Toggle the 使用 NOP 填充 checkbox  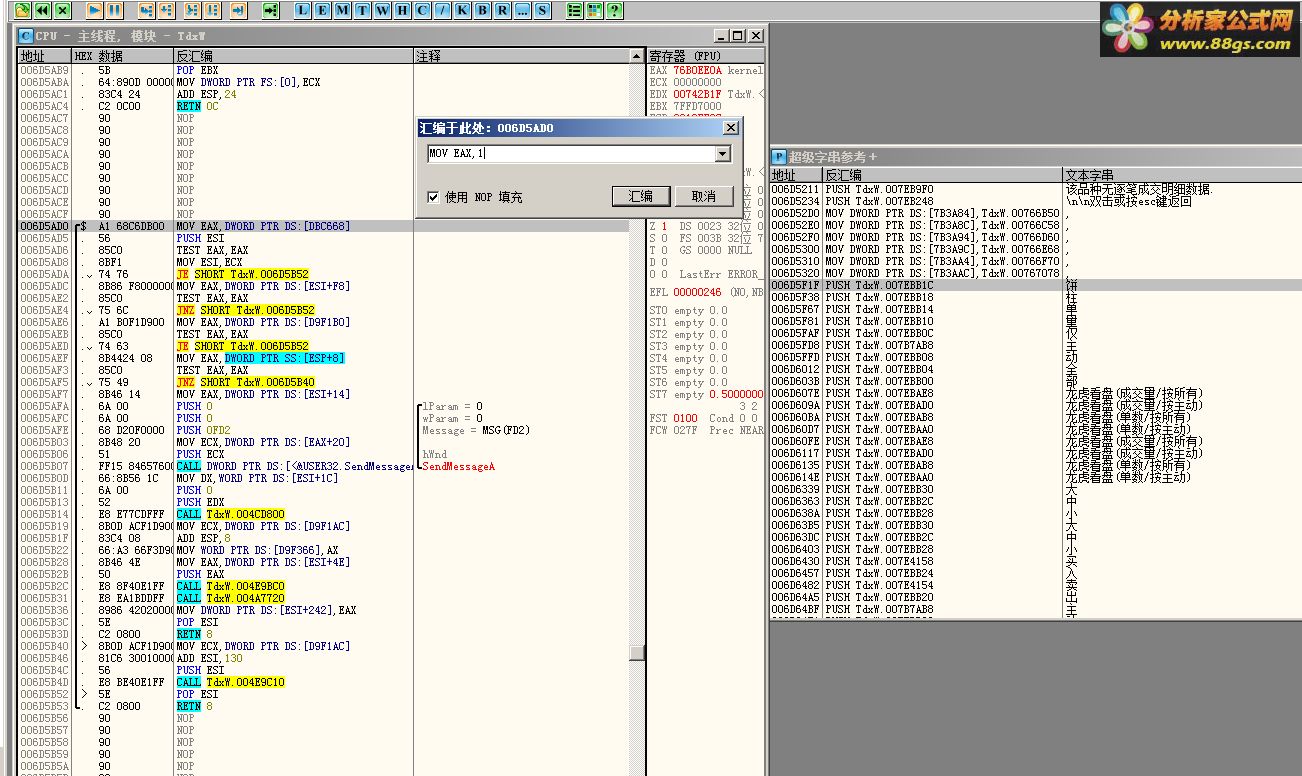click(433, 197)
